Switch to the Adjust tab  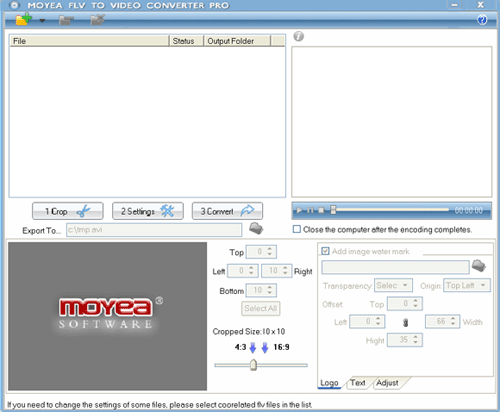[387, 383]
